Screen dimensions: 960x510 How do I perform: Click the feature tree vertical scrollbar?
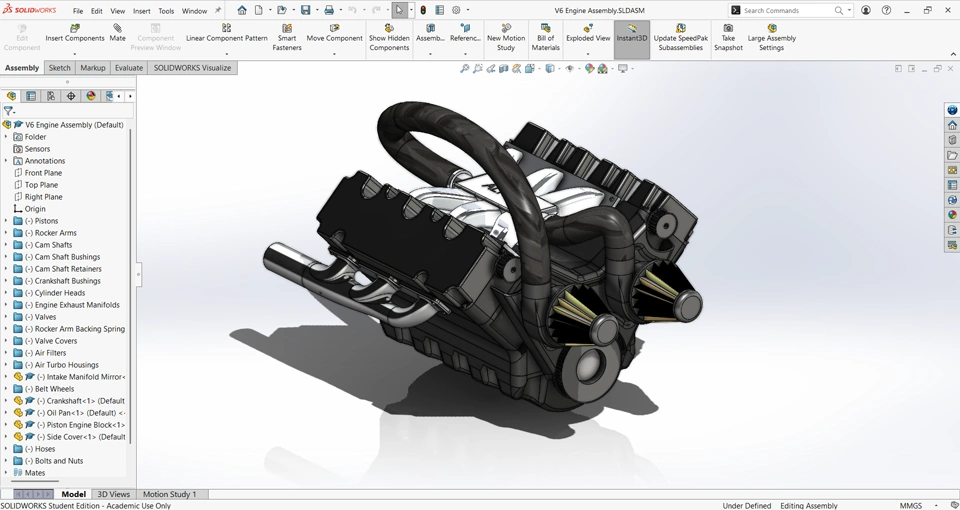pyautogui.click(x=130, y=286)
